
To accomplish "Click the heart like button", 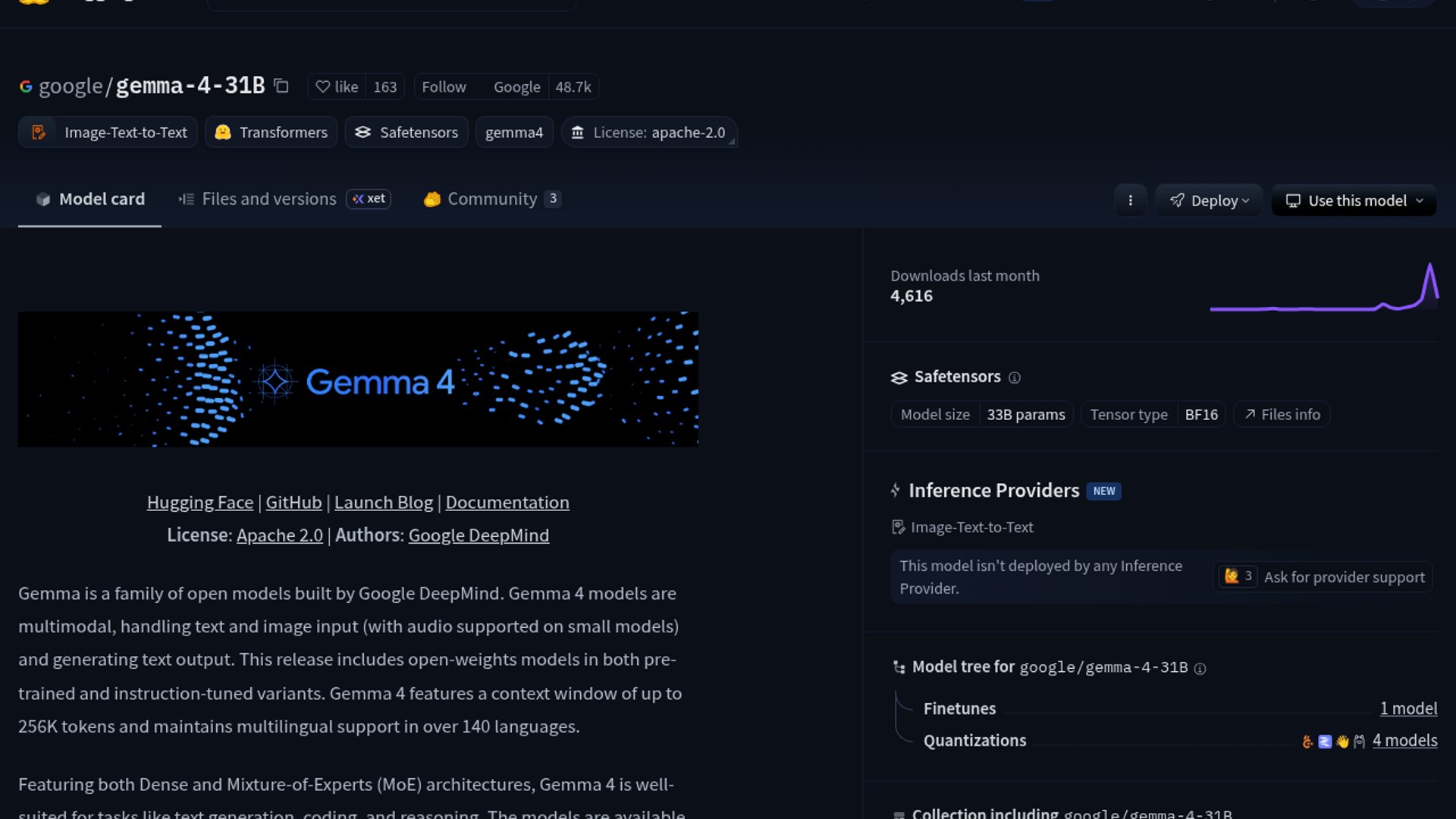I will (337, 87).
